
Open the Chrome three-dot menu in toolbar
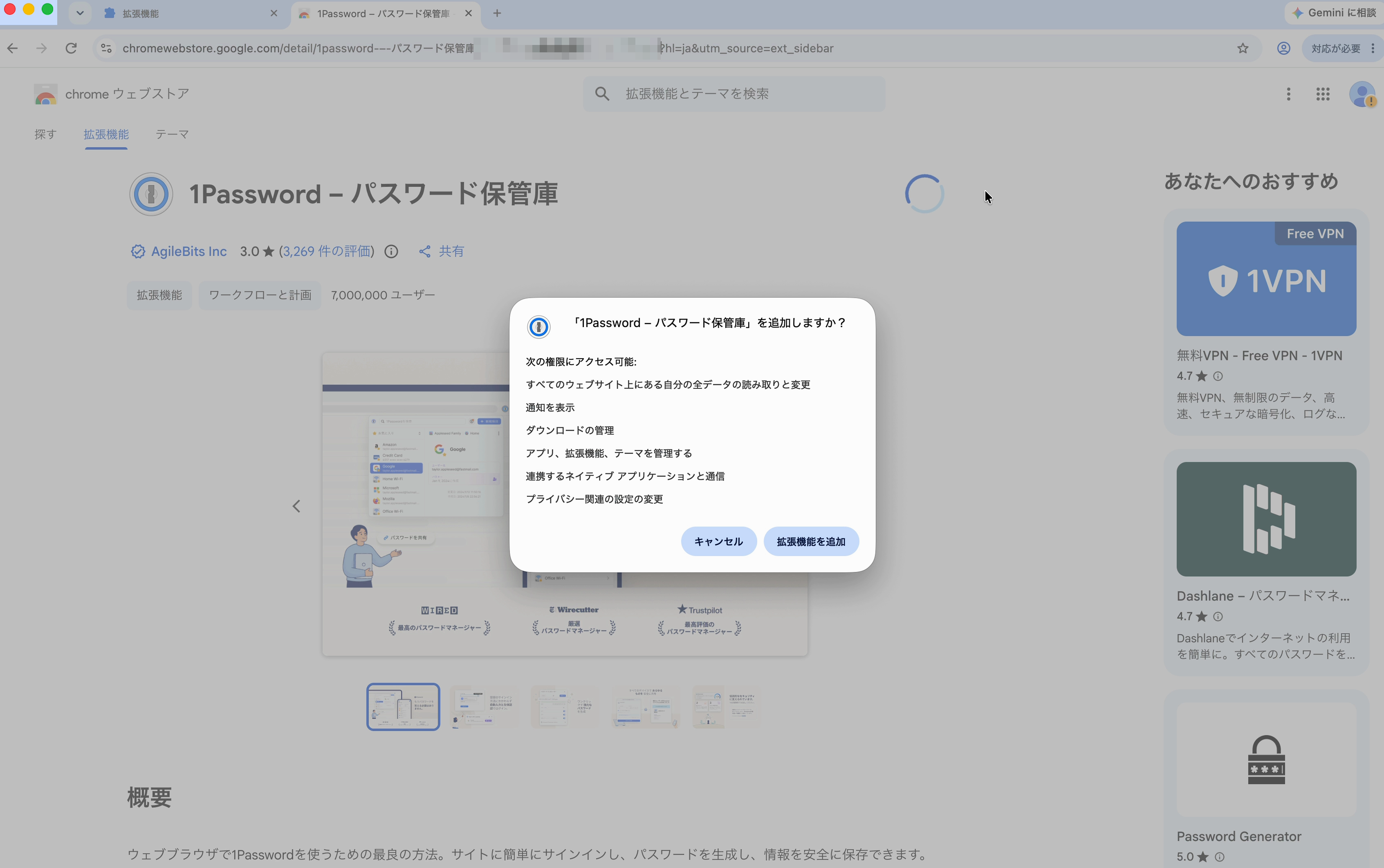(1373, 48)
